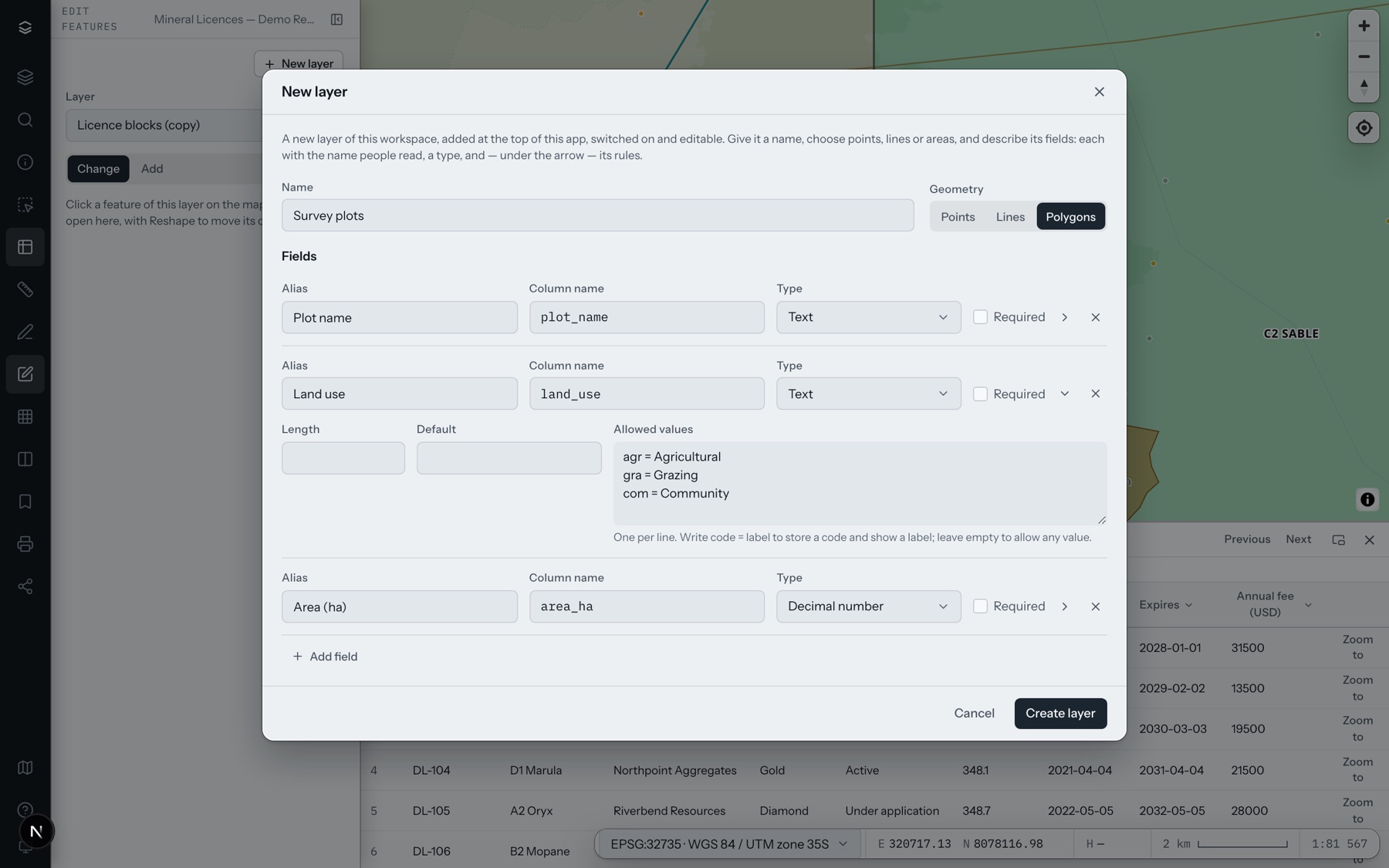Screen dimensions: 1389x868
Task: Close the New layer dialog
Action: click(1099, 92)
